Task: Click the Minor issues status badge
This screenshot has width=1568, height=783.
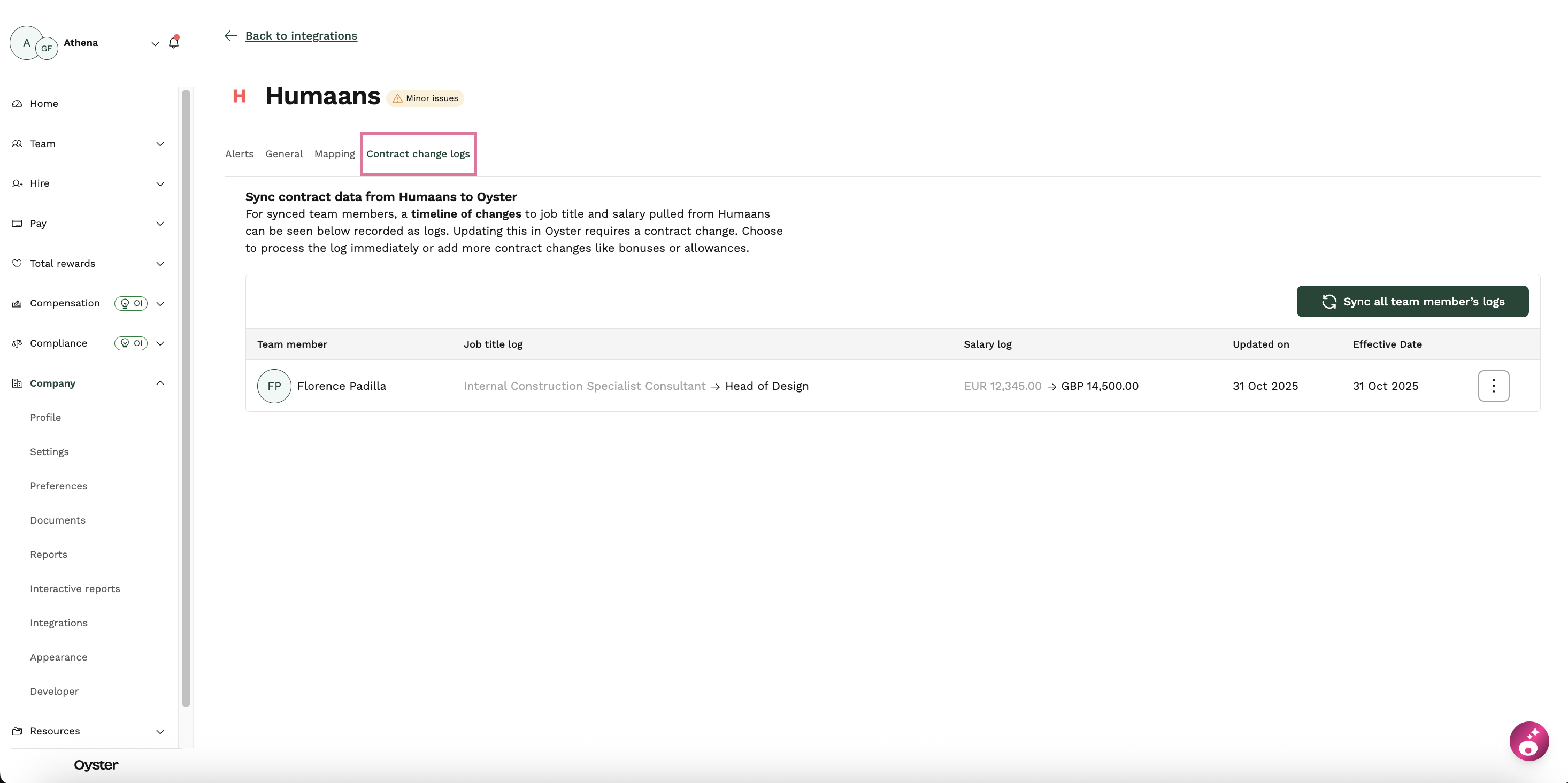Action: click(x=425, y=98)
